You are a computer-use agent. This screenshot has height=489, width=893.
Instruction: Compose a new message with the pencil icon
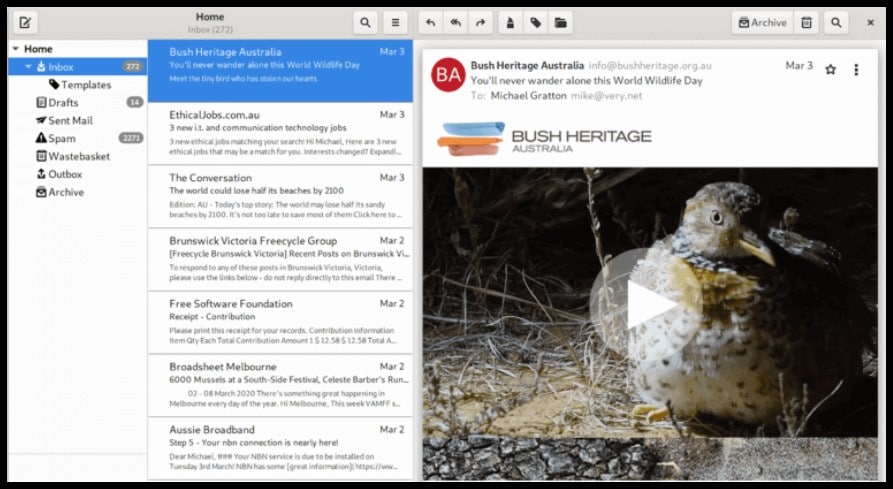(25, 23)
